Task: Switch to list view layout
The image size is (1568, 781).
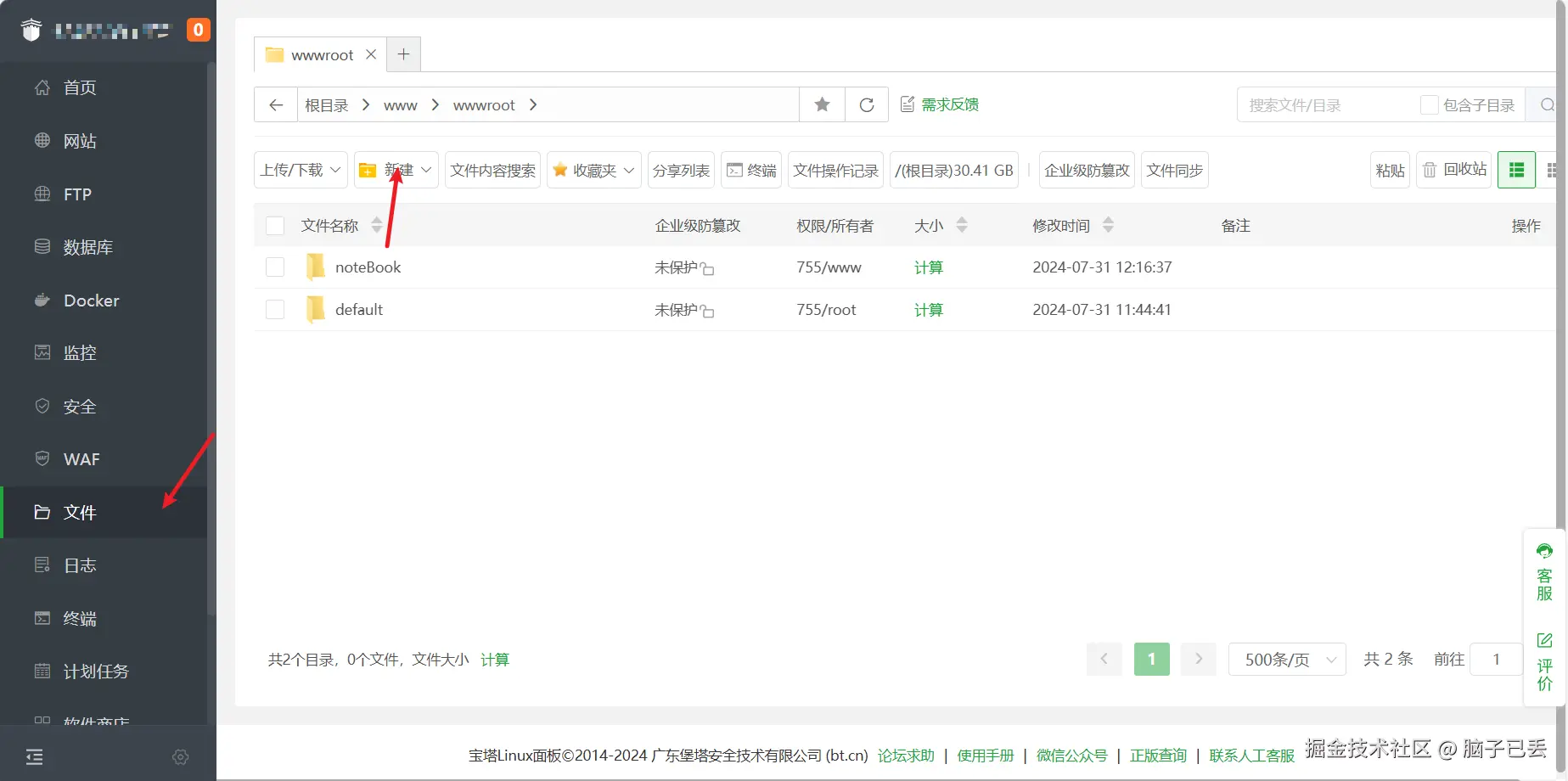Action: coord(1516,170)
